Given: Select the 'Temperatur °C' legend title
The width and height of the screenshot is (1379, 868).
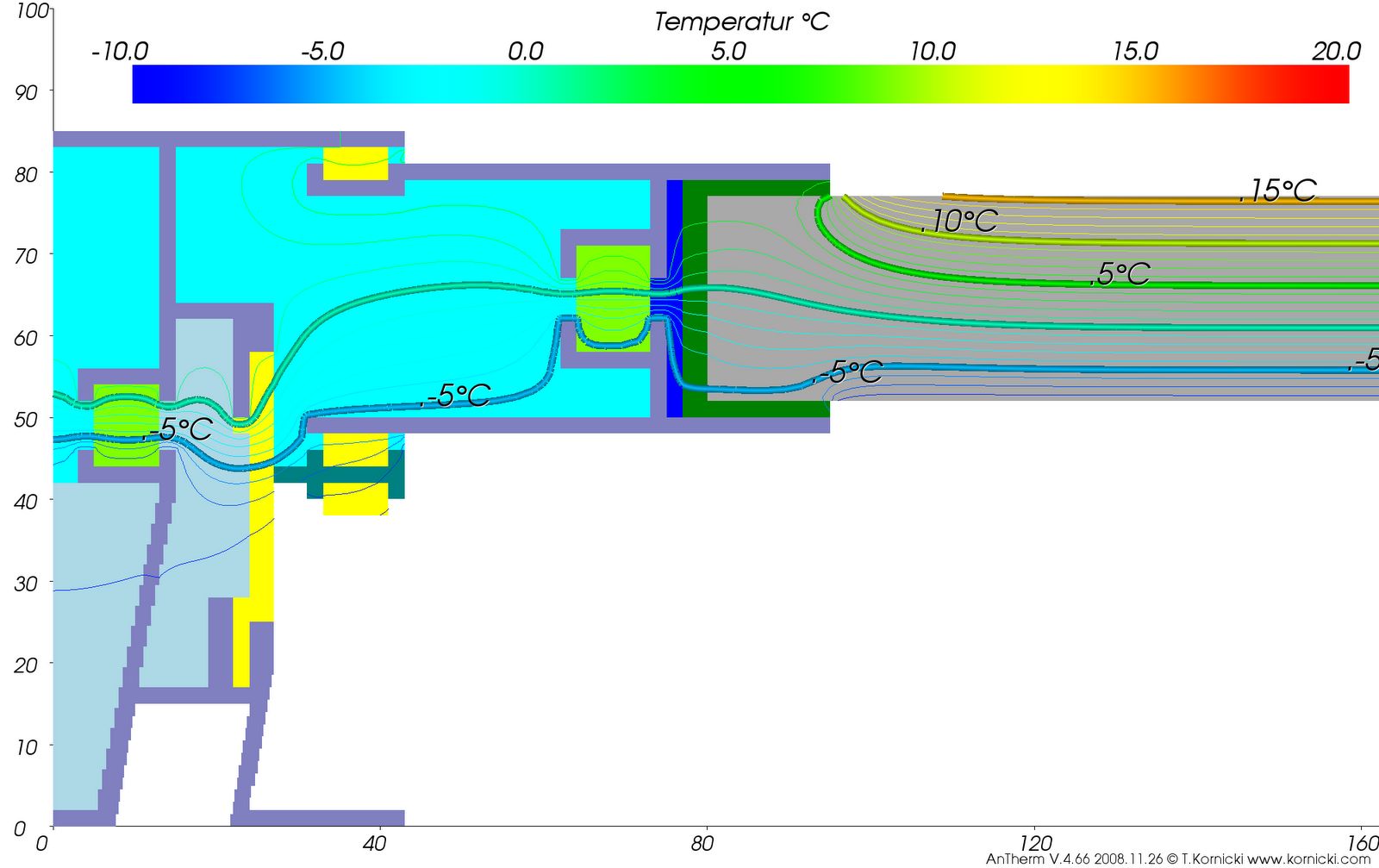Looking at the screenshot, I should click(x=741, y=22).
